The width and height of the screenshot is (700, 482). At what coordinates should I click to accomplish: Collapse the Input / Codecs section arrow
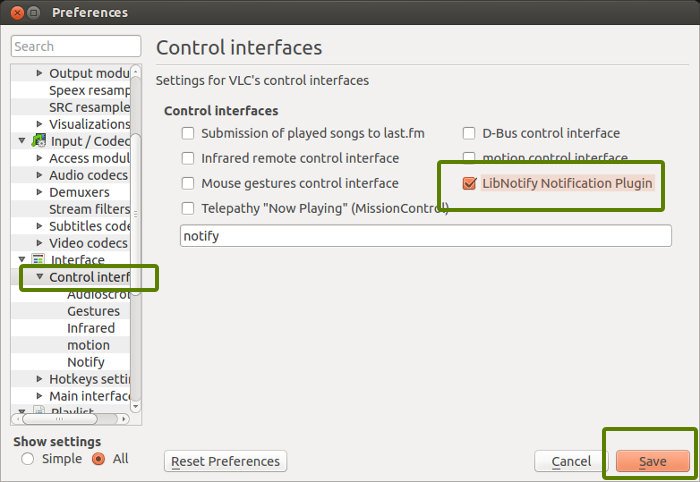click(x=22, y=141)
